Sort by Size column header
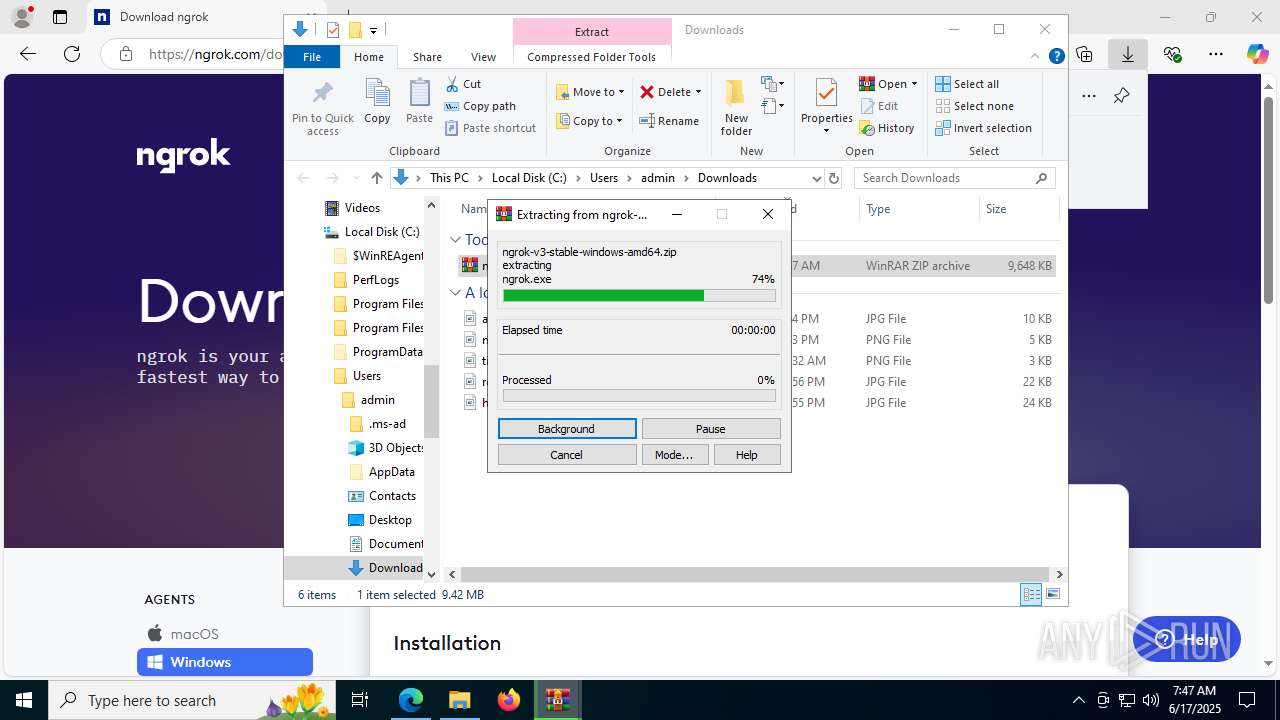Viewport: 1280px width, 720px height. pyautogui.click(x=1018, y=209)
